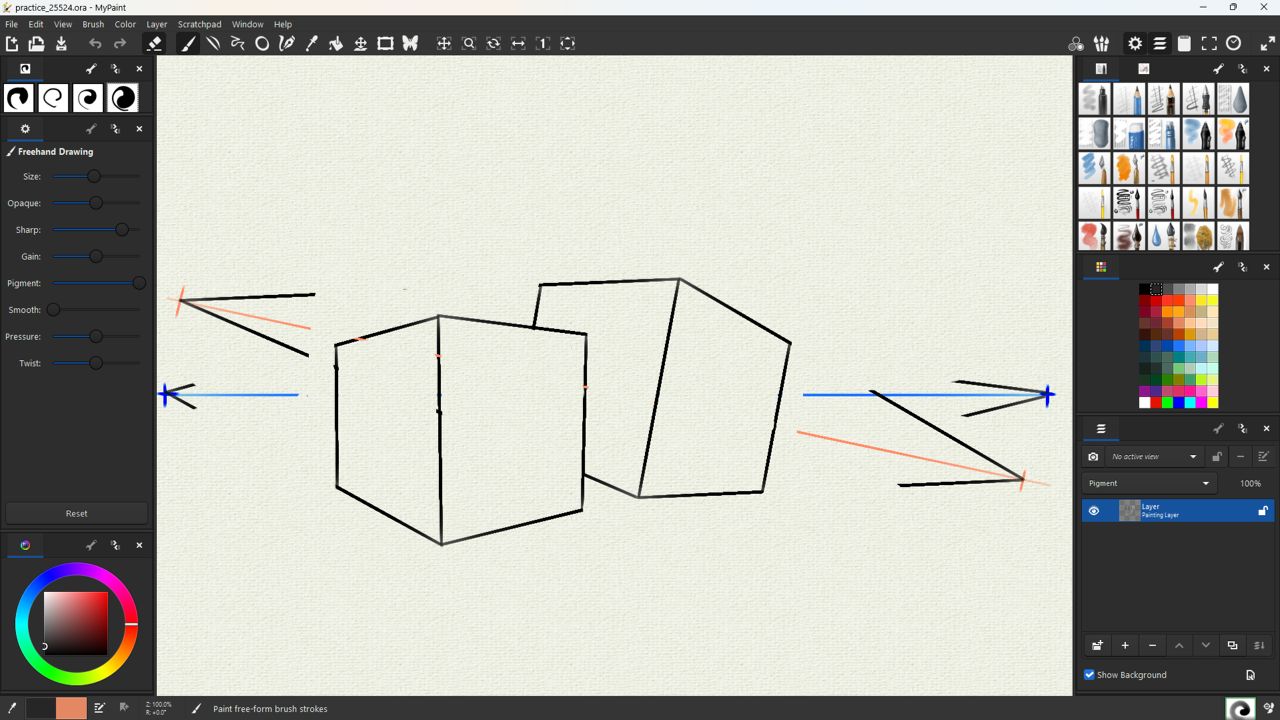The width and height of the screenshot is (1280, 720).
Task: Open the Pigment layer mode dropdown
Action: pos(1148,483)
